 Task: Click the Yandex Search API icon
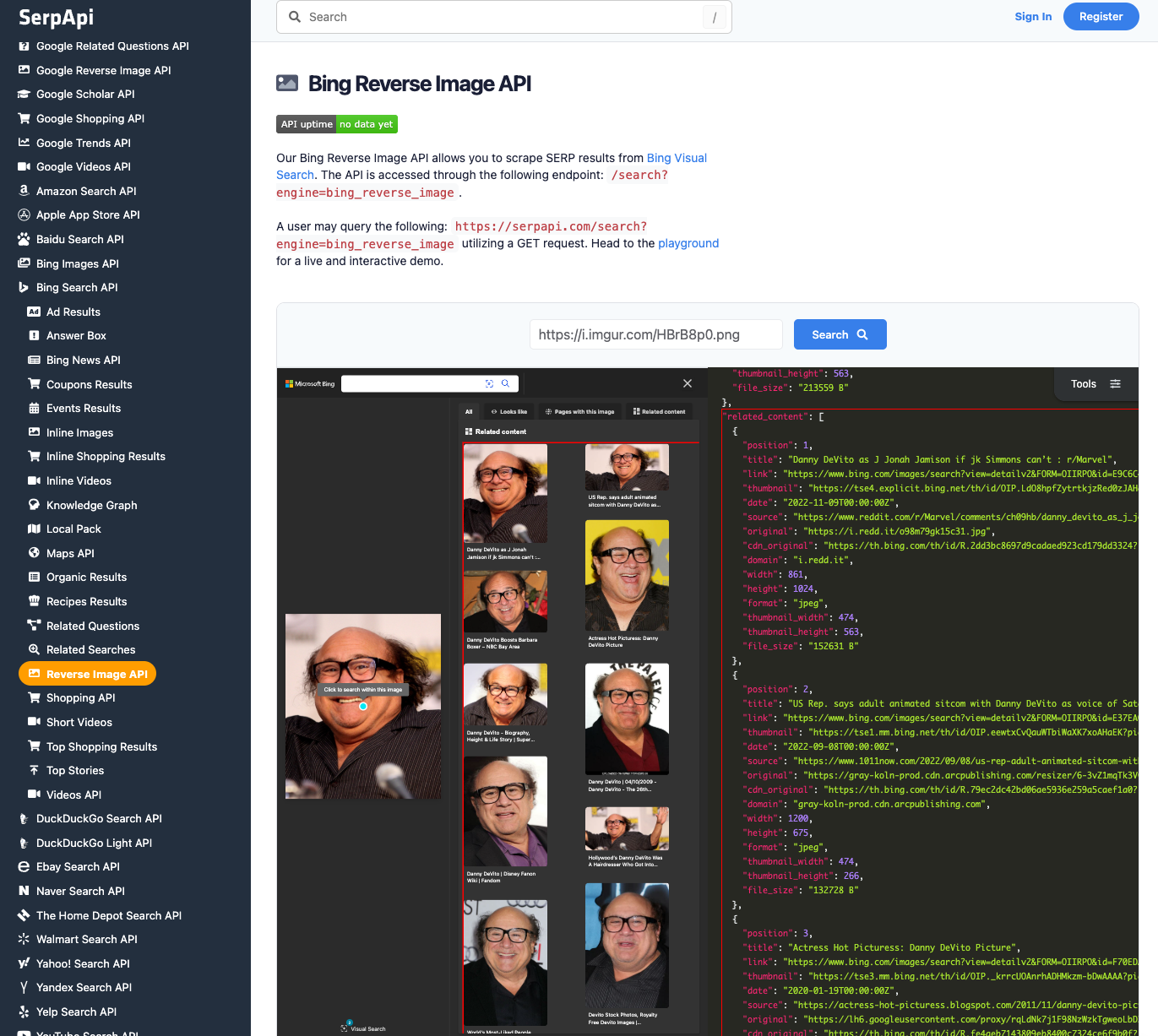24,988
